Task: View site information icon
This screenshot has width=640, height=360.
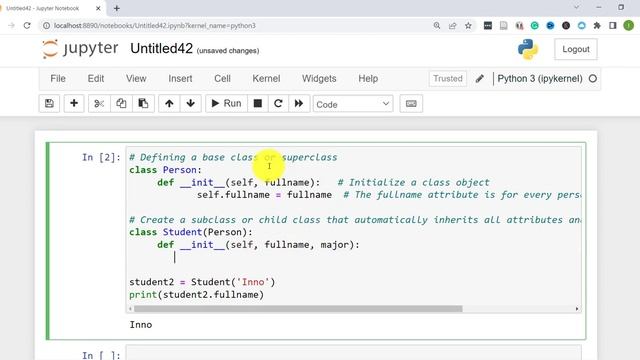Action: 46,25
